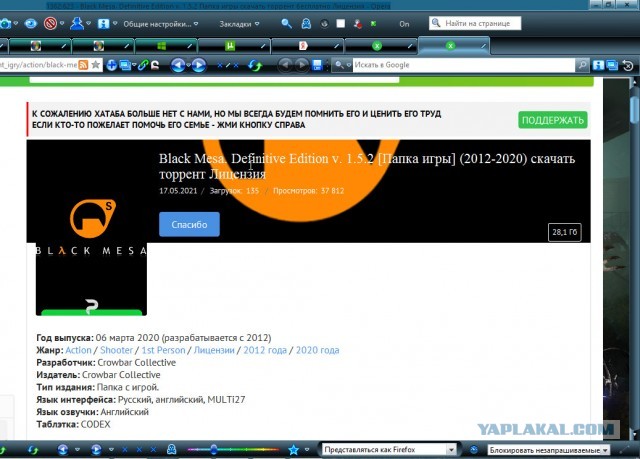Click in the Найти на странице field
This screenshot has height=459, width=640.
tap(475, 24)
